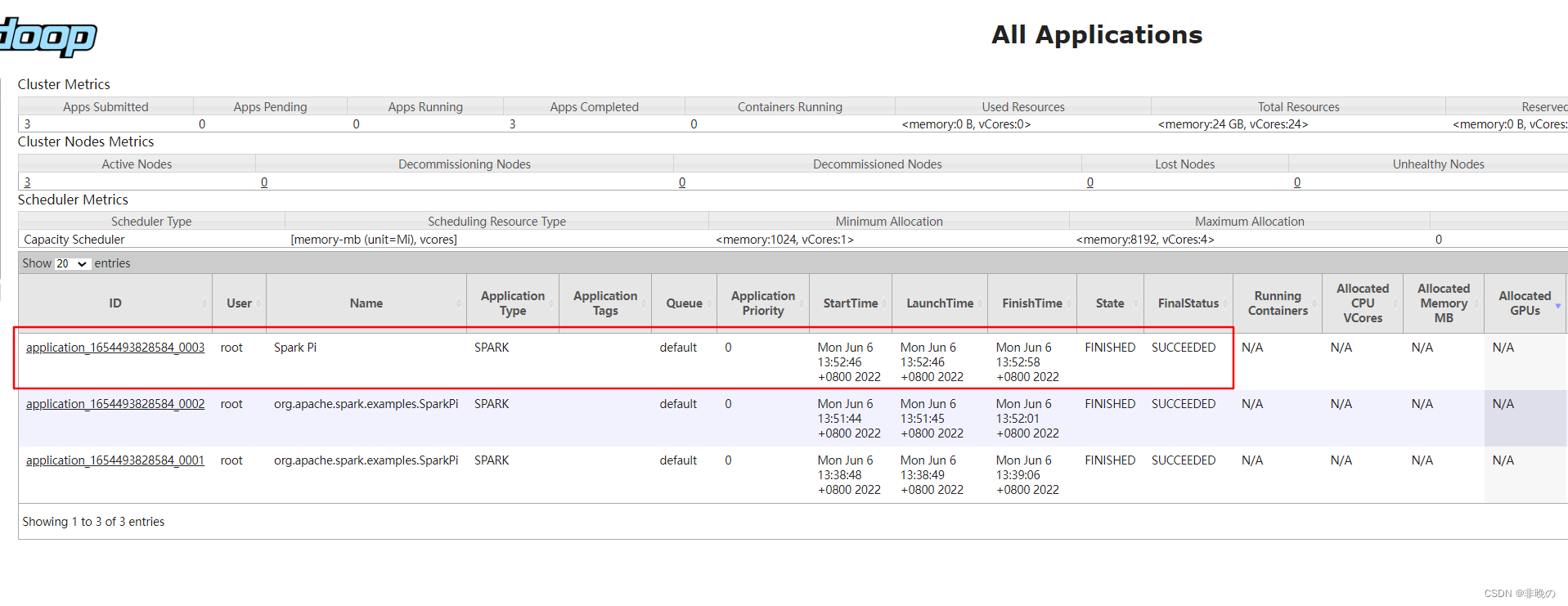This screenshot has width=1568, height=606.
Task: Sort table by User column
Action: [239, 303]
